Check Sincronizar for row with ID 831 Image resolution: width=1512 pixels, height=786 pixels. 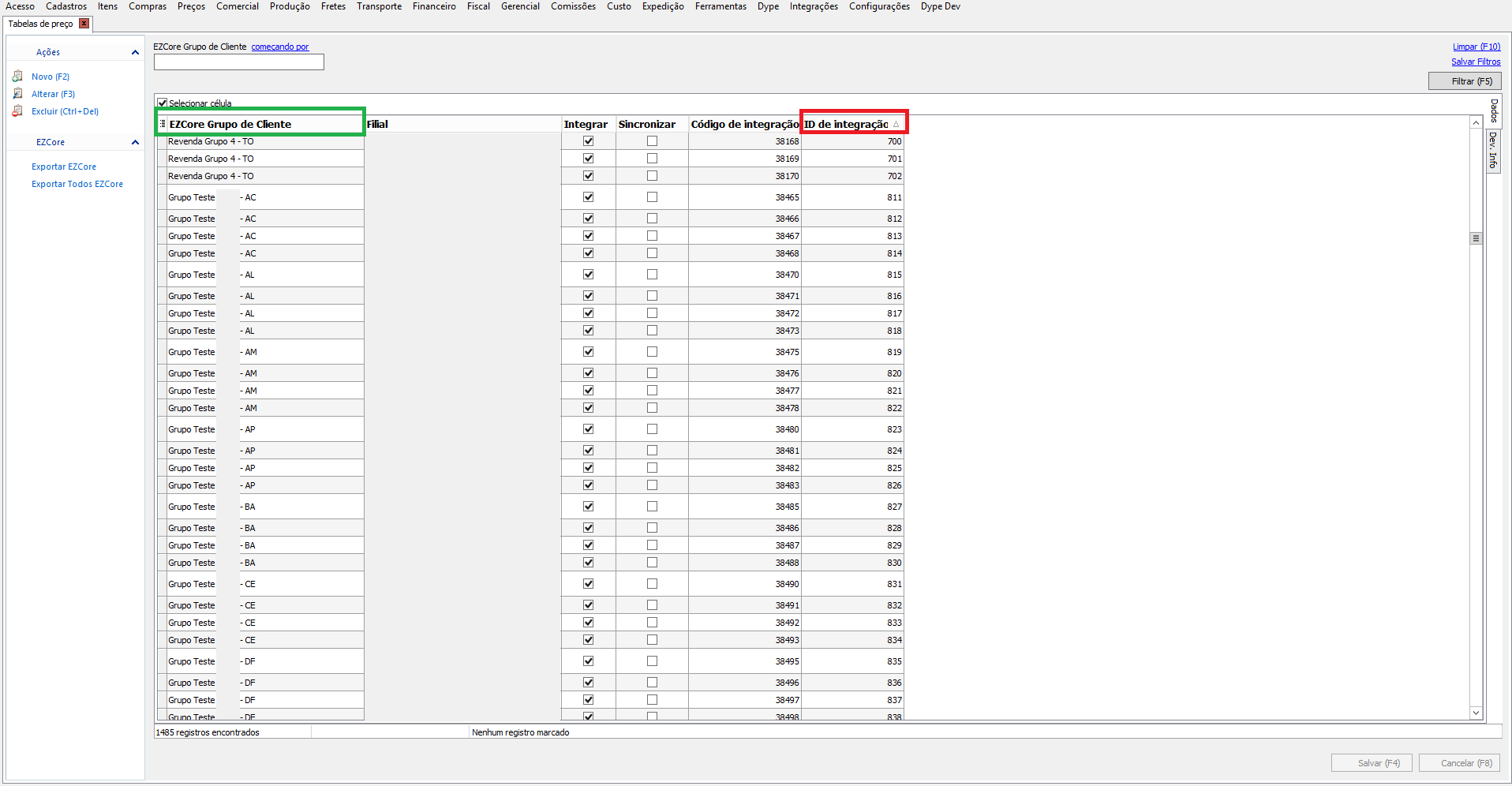pos(652,584)
